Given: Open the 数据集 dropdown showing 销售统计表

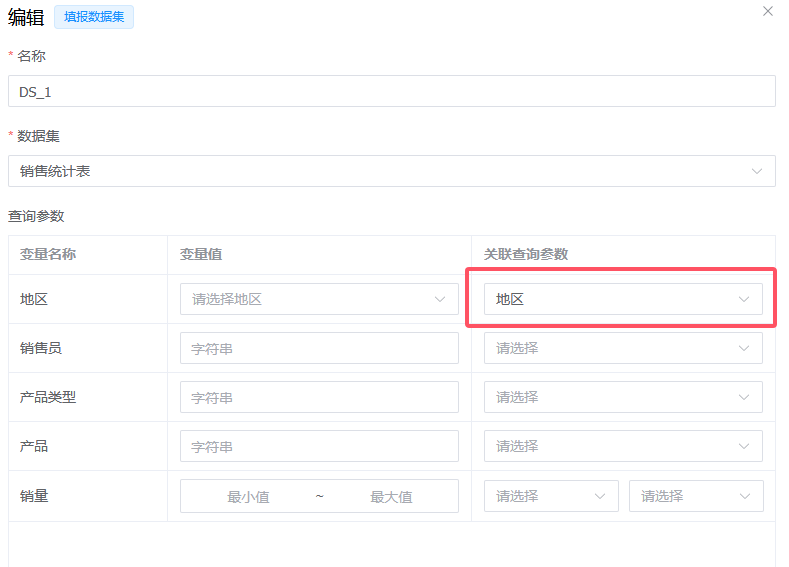Looking at the screenshot, I should point(380,171).
